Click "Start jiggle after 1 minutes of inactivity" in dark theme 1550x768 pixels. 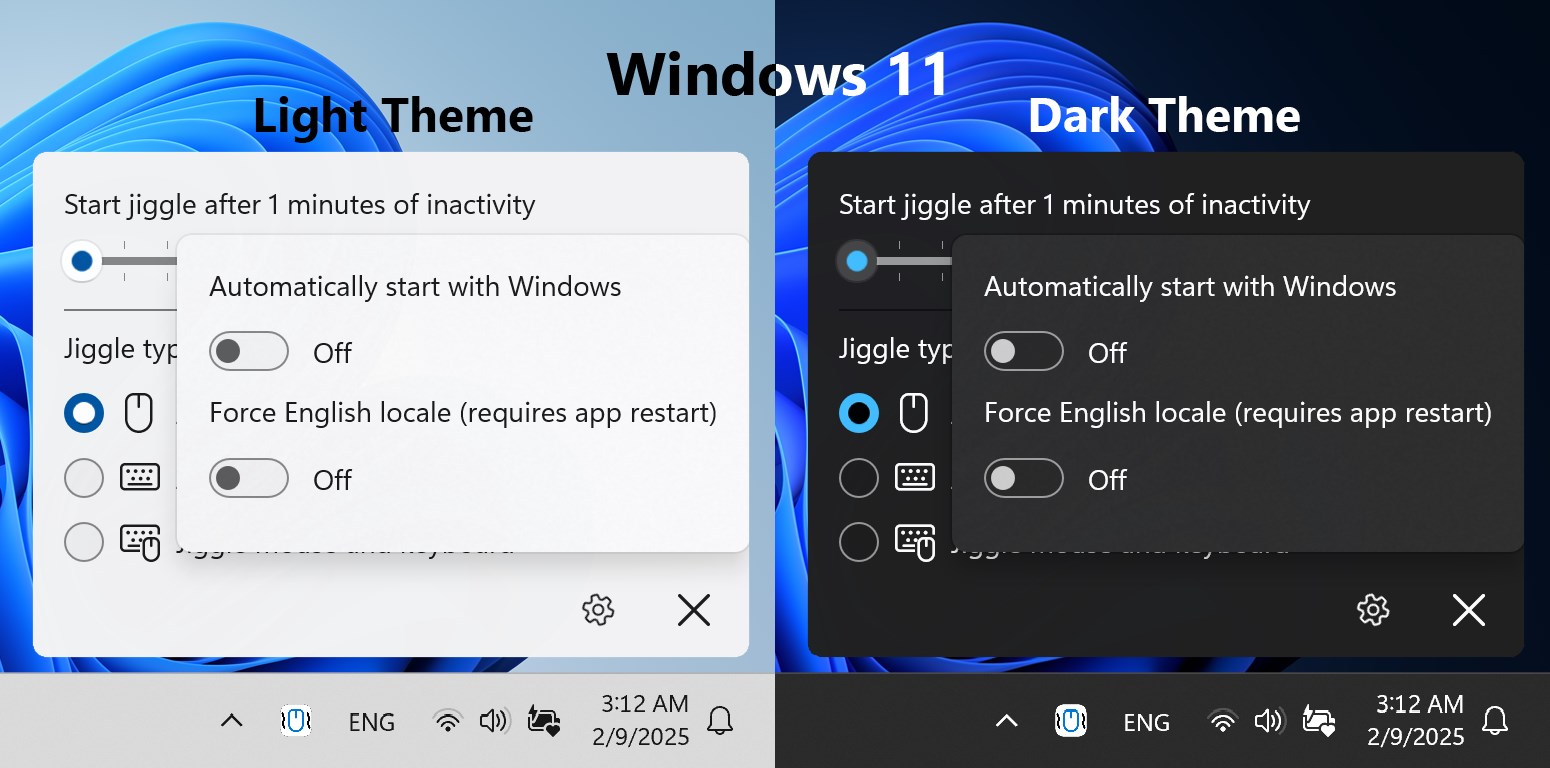click(x=1075, y=205)
